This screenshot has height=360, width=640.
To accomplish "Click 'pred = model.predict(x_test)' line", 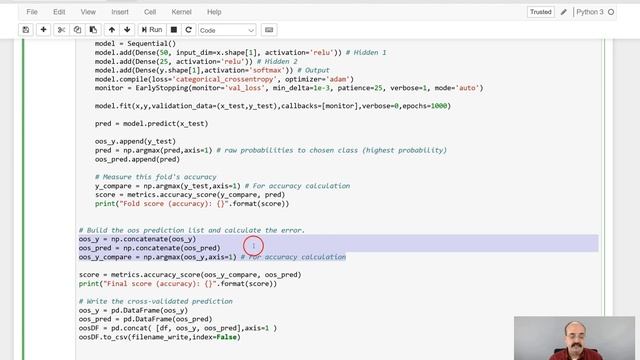I will coord(151,123).
